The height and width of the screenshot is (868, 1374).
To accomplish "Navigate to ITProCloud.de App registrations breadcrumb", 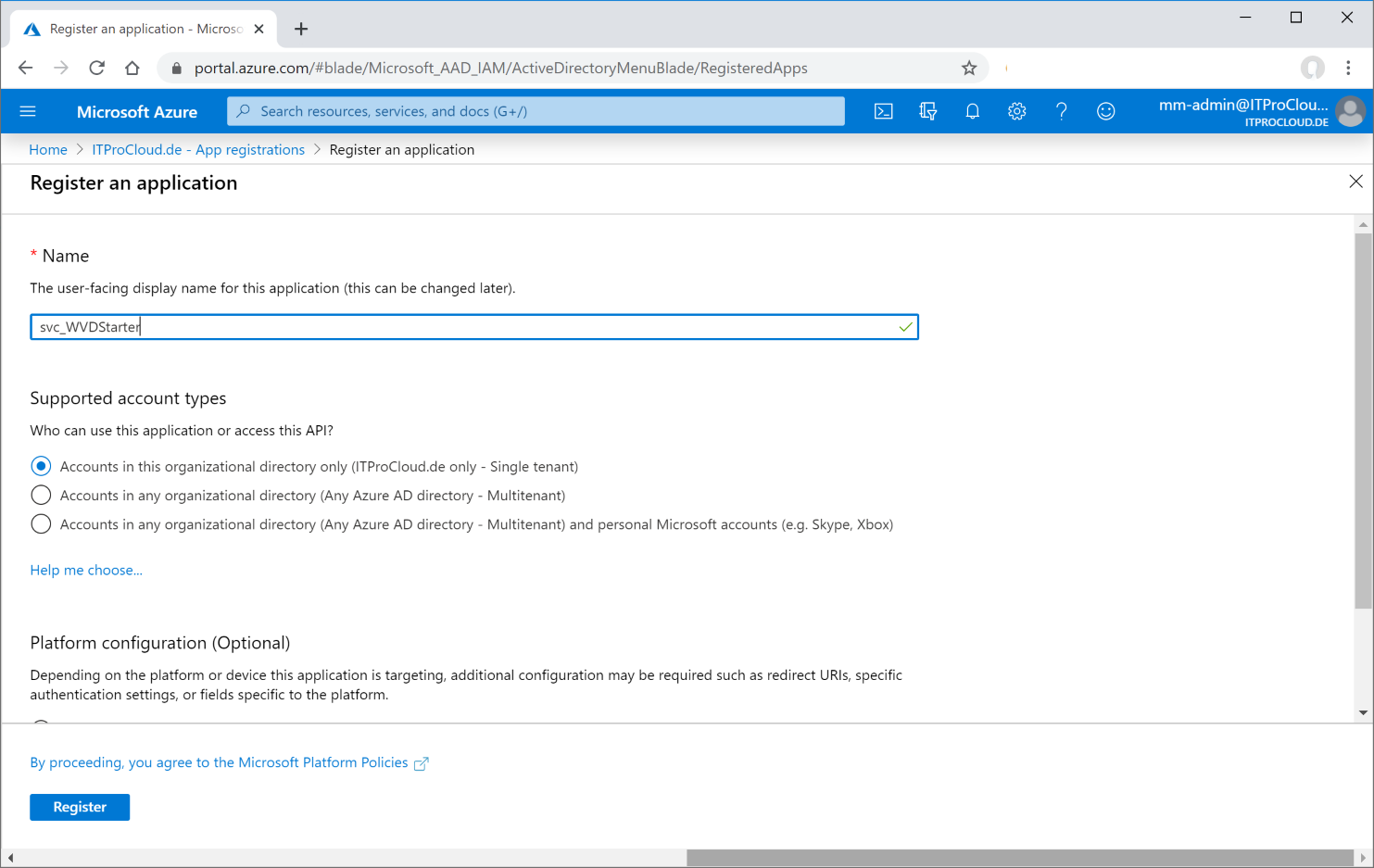I will pos(198,149).
